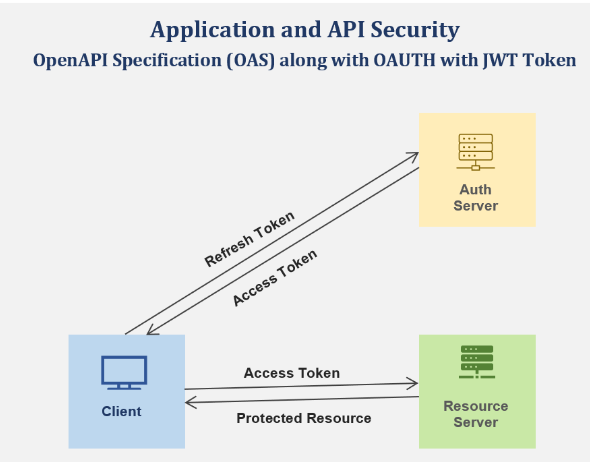Viewport: 590px width, 462px height.
Task: Select the Protected Resource label
Action: click(x=304, y=418)
